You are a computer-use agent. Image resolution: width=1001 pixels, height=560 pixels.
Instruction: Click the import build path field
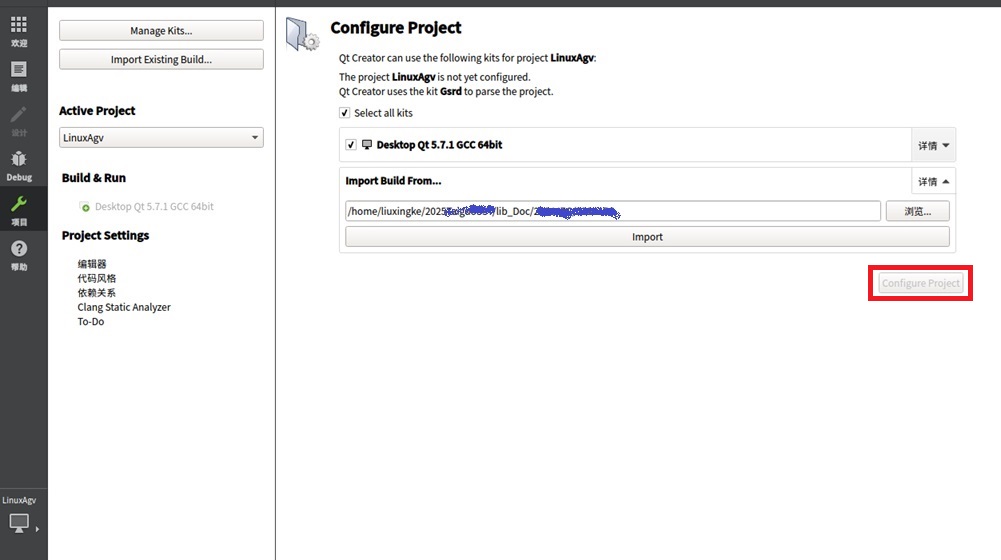(613, 211)
